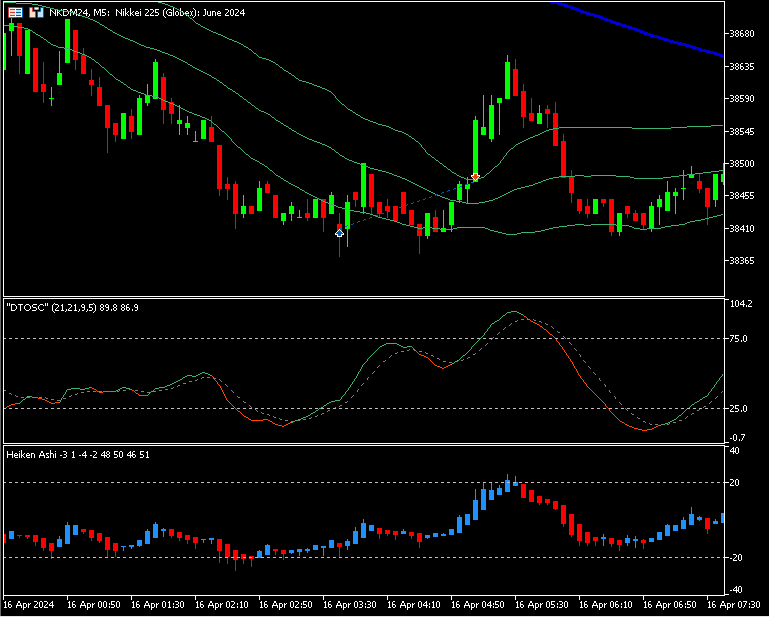
Task: Click the 16 Apr 03:30 time label
Action: pyautogui.click(x=350, y=604)
